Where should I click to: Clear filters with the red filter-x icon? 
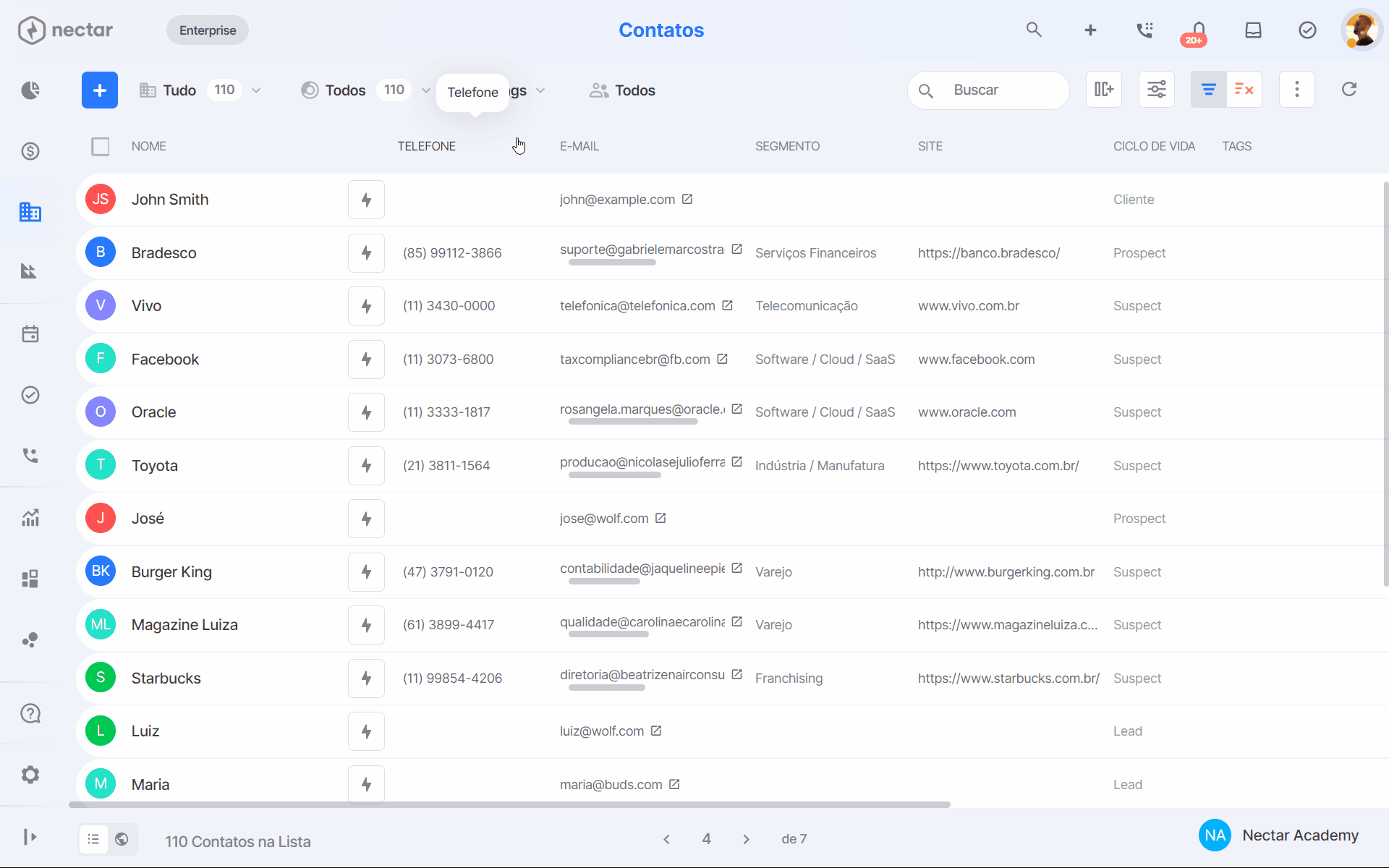point(1244,90)
